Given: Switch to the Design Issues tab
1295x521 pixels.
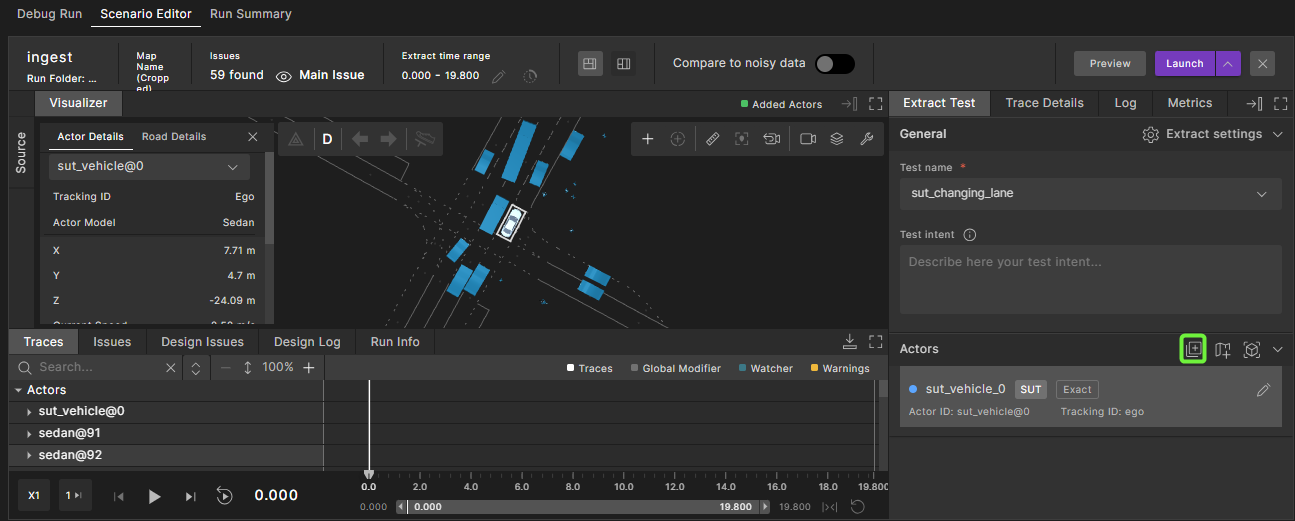Looking at the screenshot, I should pyautogui.click(x=202, y=342).
